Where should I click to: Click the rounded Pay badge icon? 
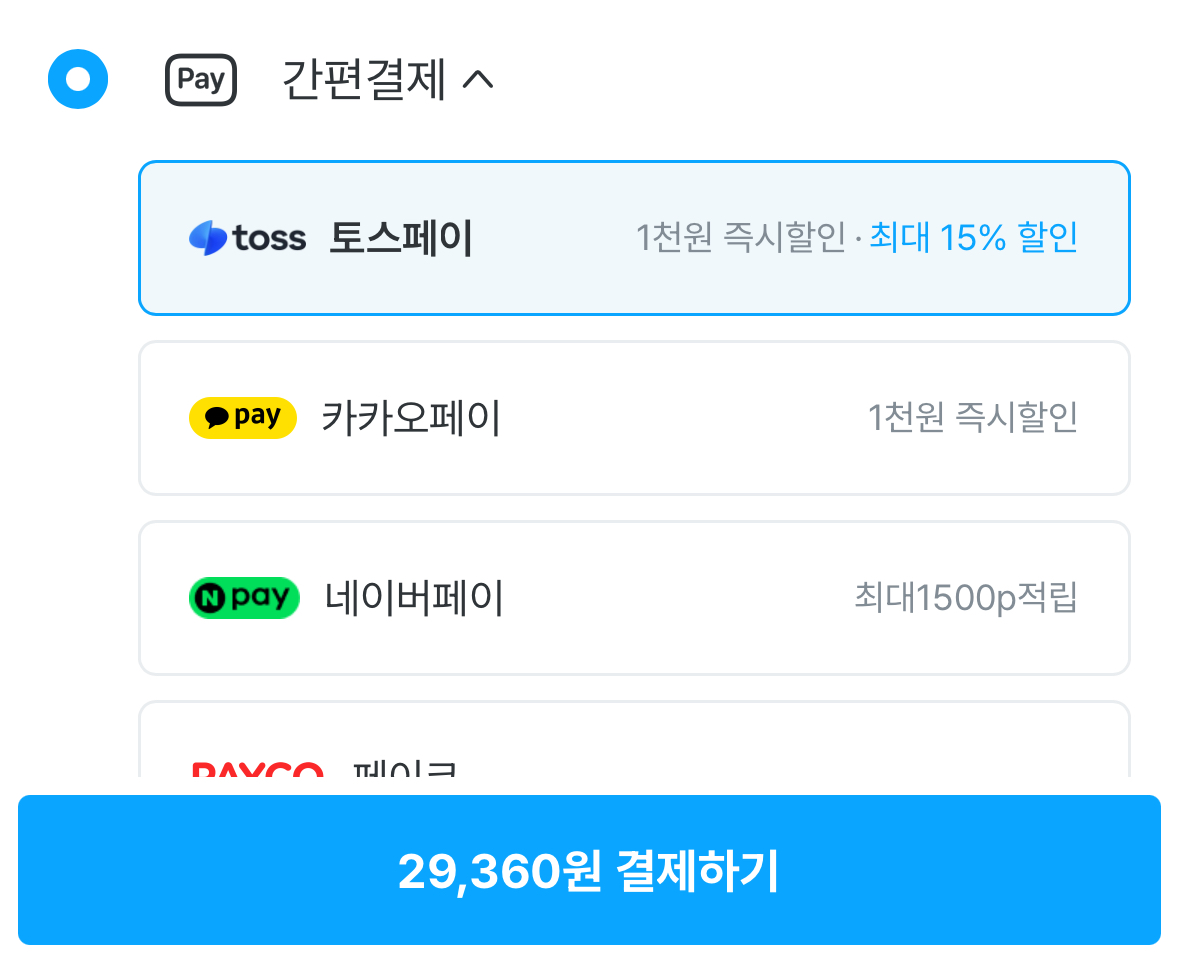point(200,79)
